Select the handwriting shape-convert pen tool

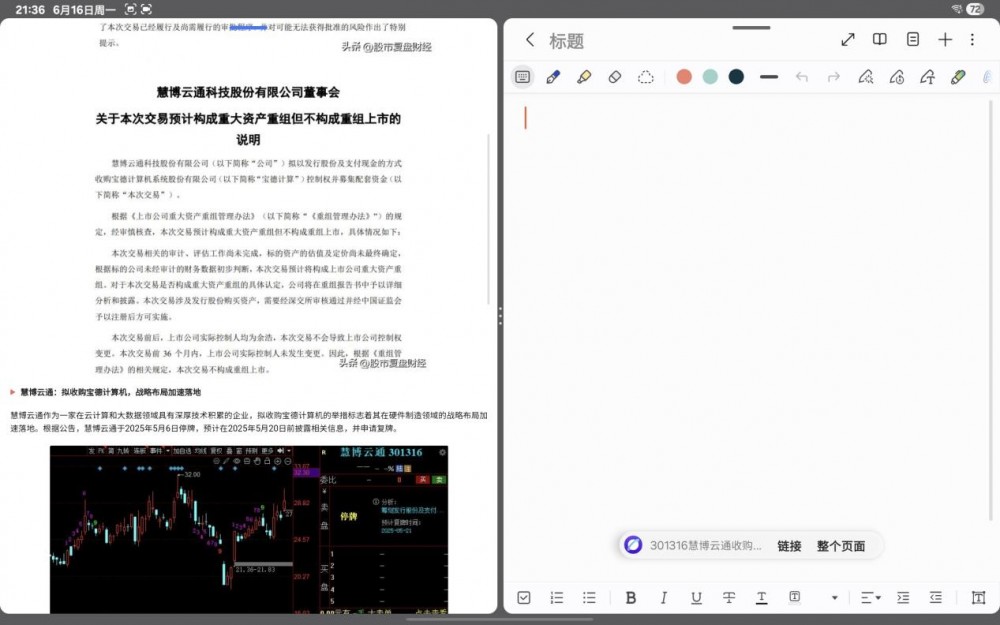pyautogui.click(x=865, y=77)
